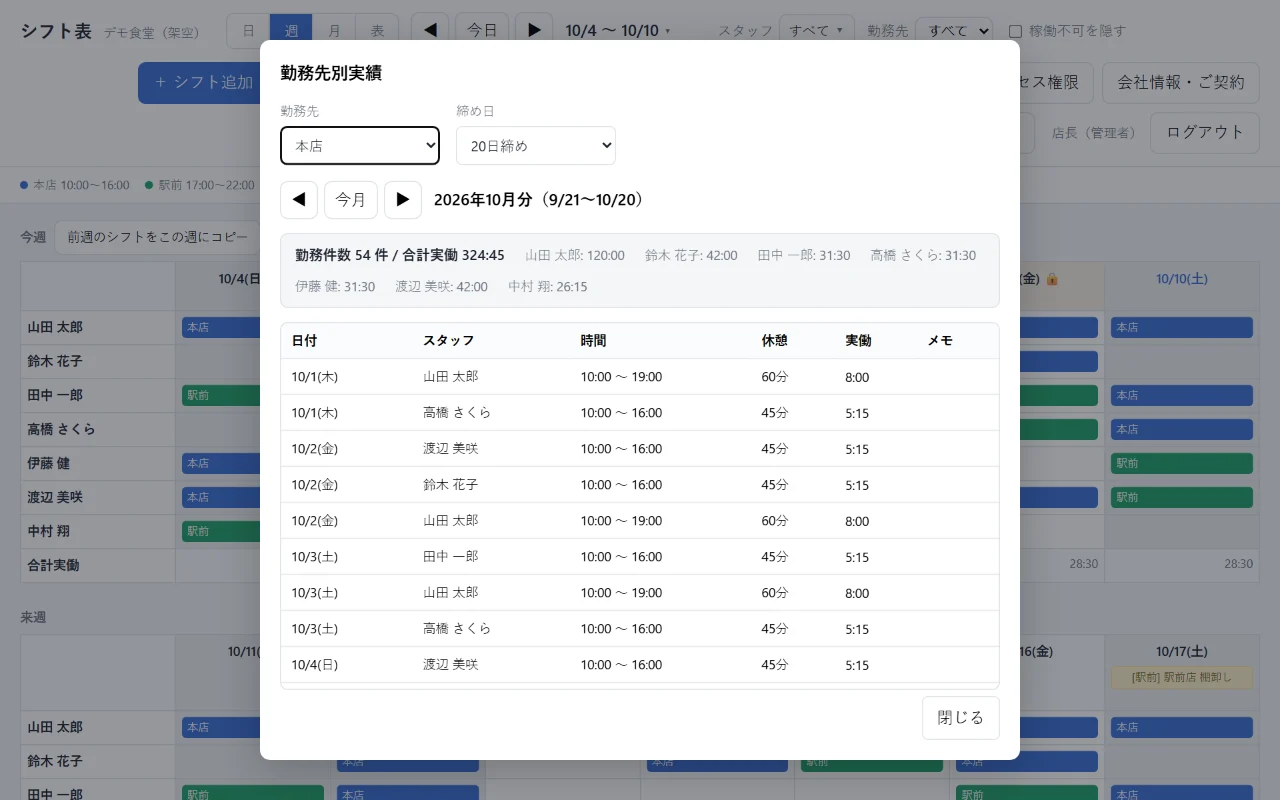Select 渡辺 美咲's 駅前 shift on 10/10(土)
Image resolution: width=1280 pixels, height=800 pixels.
click(x=1182, y=497)
